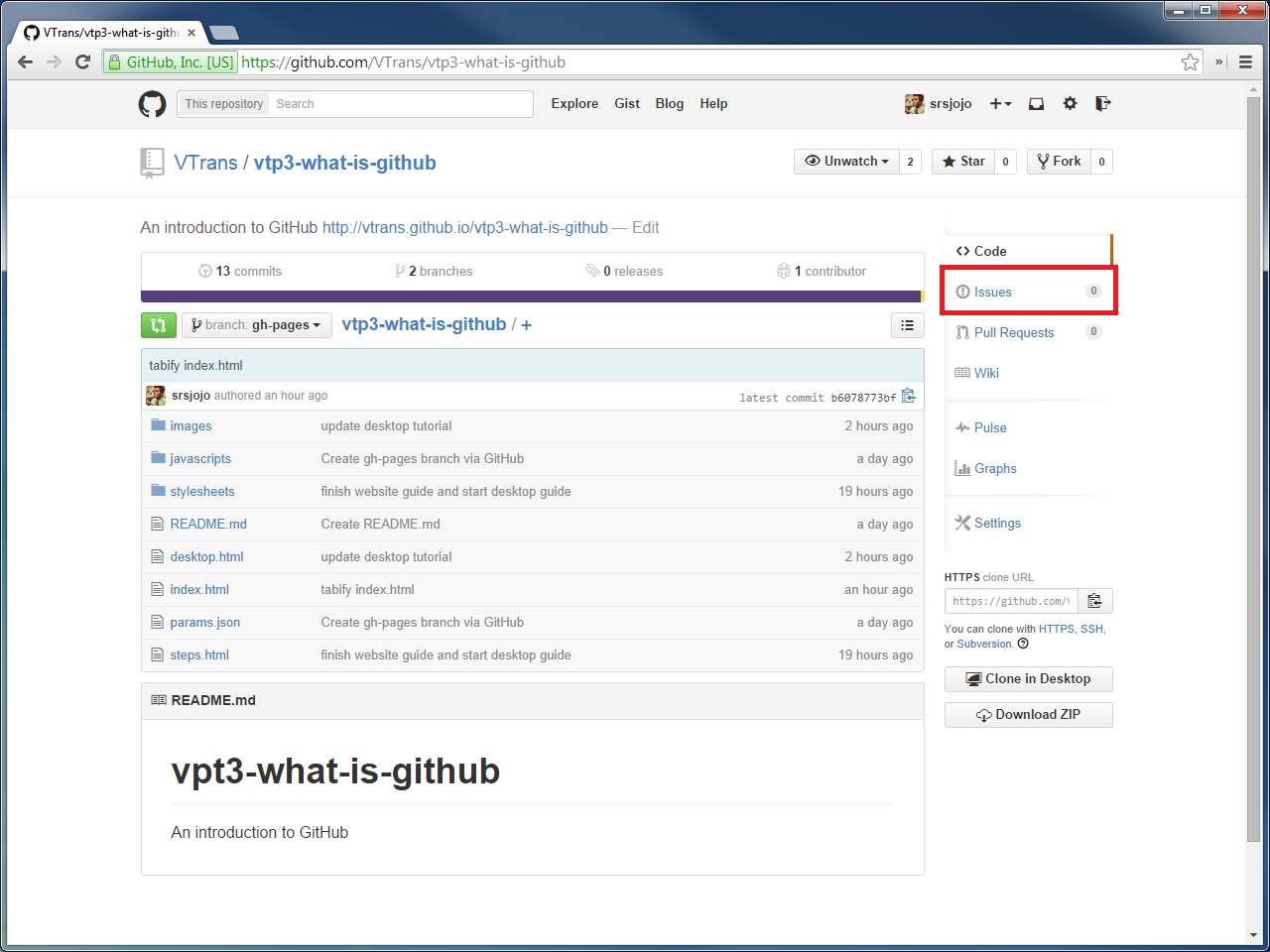This screenshot has height=952, width=1270.
Task: Open the javascripts folder
Action: point(200,458)
